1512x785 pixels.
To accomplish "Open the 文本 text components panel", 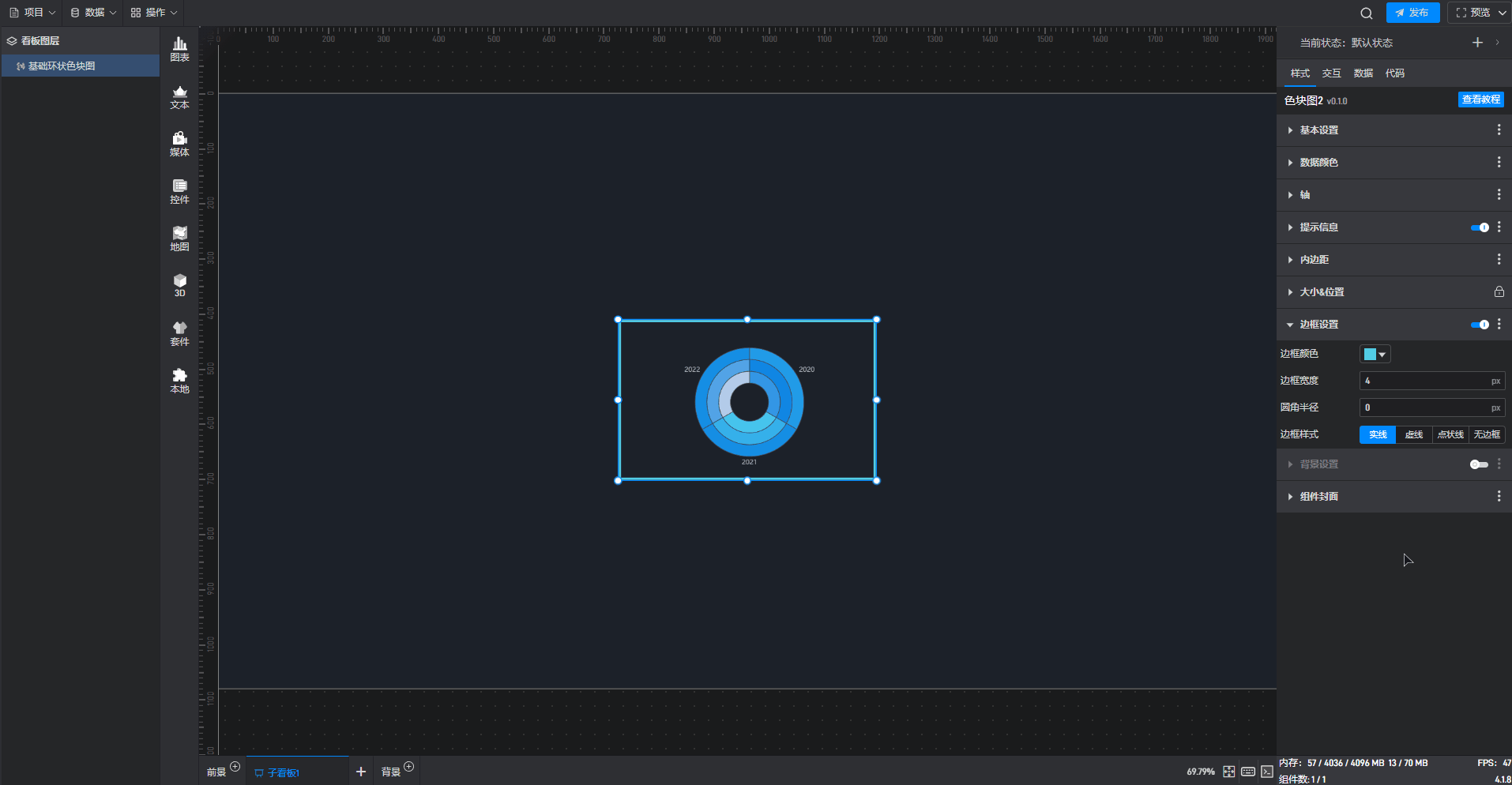I will pyautogui.click(x=179, y=97).
